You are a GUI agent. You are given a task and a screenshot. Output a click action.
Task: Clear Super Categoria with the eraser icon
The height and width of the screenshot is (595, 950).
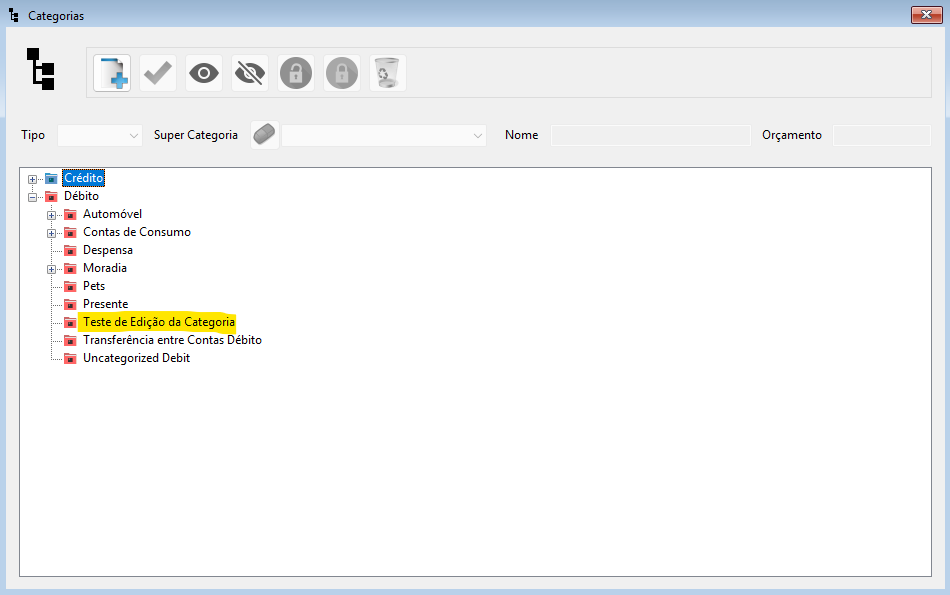click(265, 135)
